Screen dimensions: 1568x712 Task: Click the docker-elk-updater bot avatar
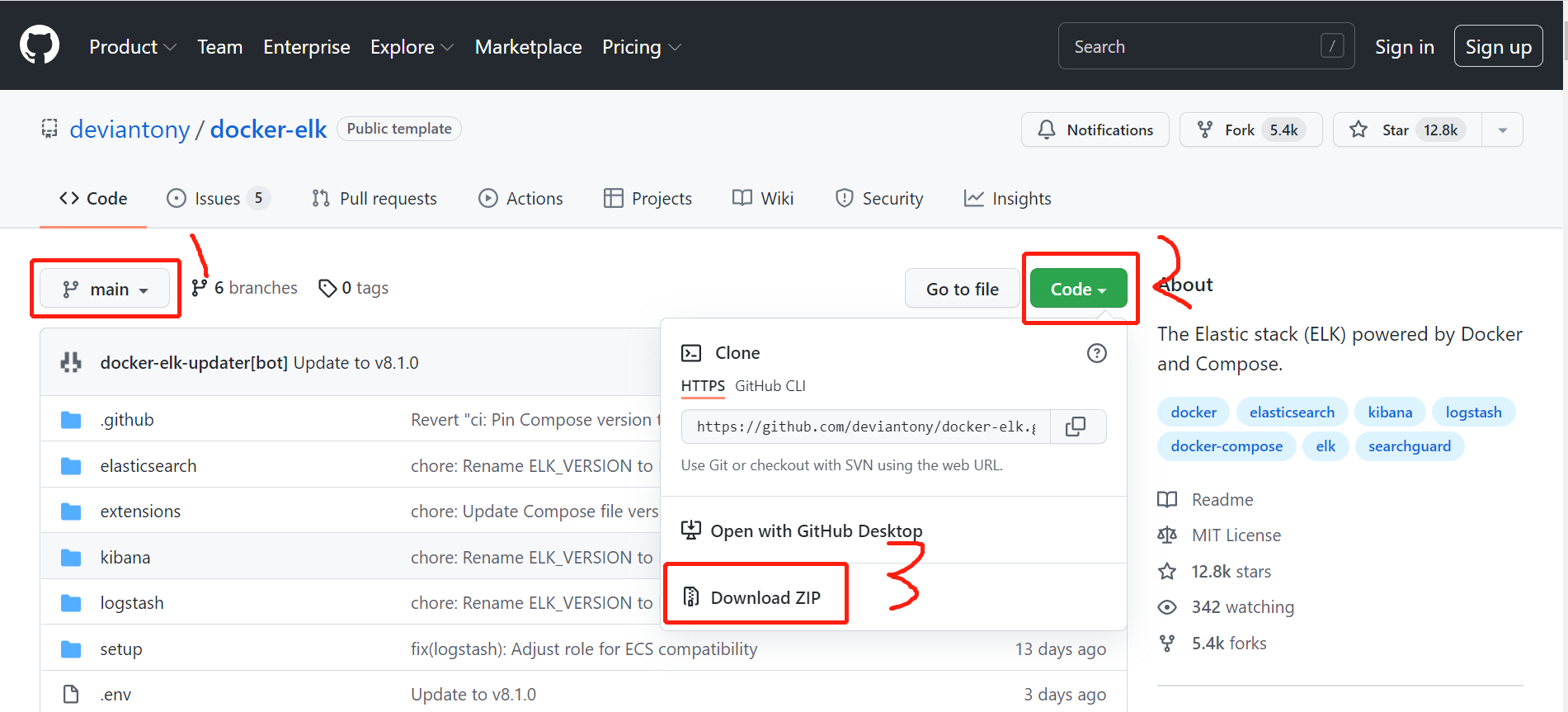pyautogui.click(x=71, y=362)
